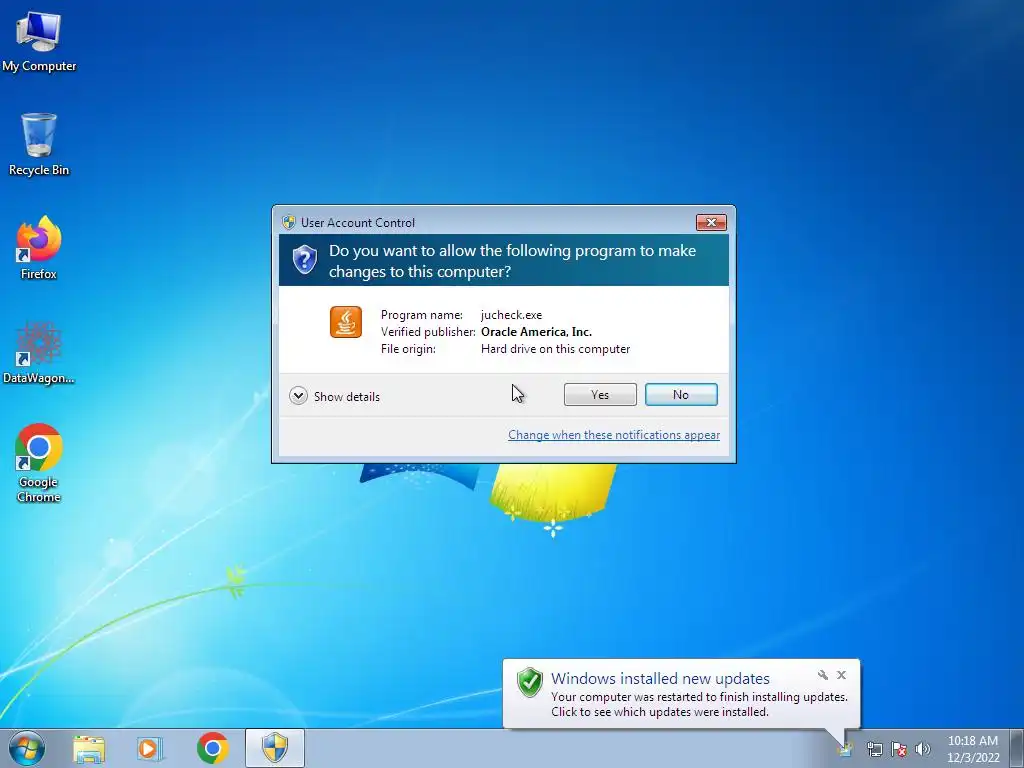Click the 12/3/2022 date in the taskbar
This screenshot has height=768, width=1024.
pos(973,758)
